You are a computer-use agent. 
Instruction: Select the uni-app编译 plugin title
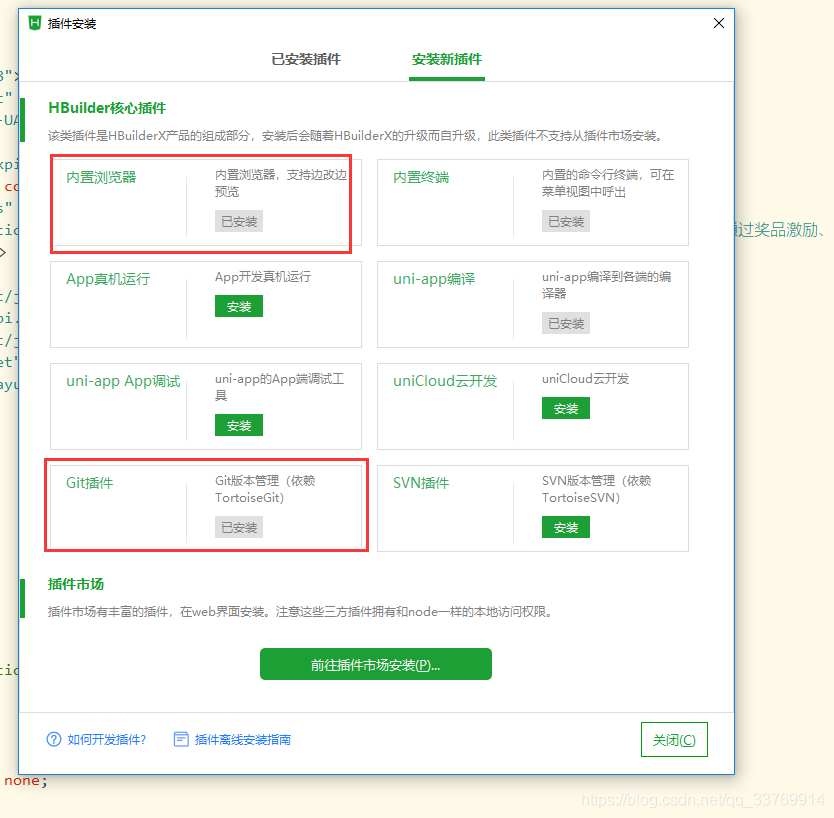coord(434,279)
